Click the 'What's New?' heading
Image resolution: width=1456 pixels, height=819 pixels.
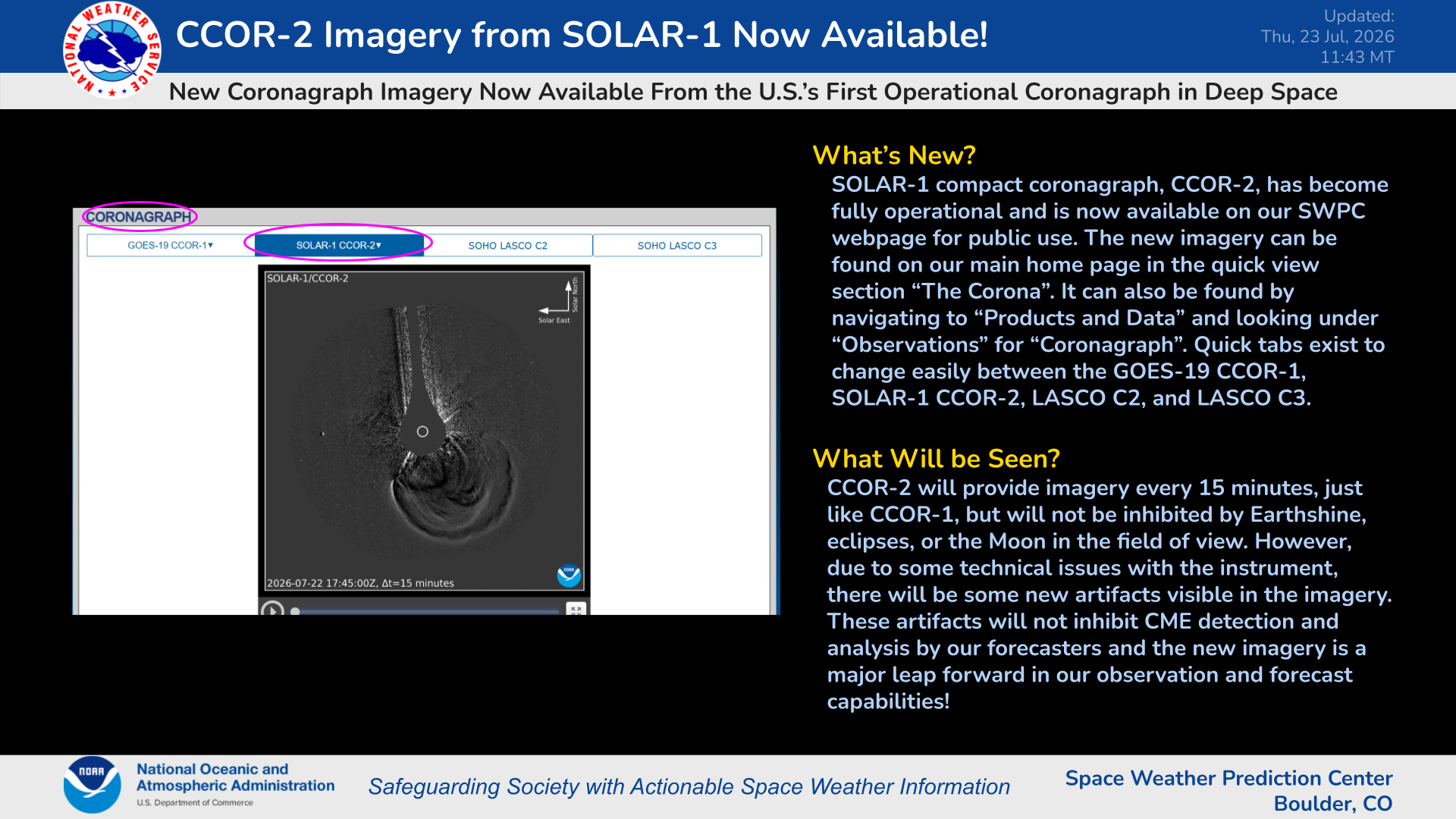(x=894, y=155)
